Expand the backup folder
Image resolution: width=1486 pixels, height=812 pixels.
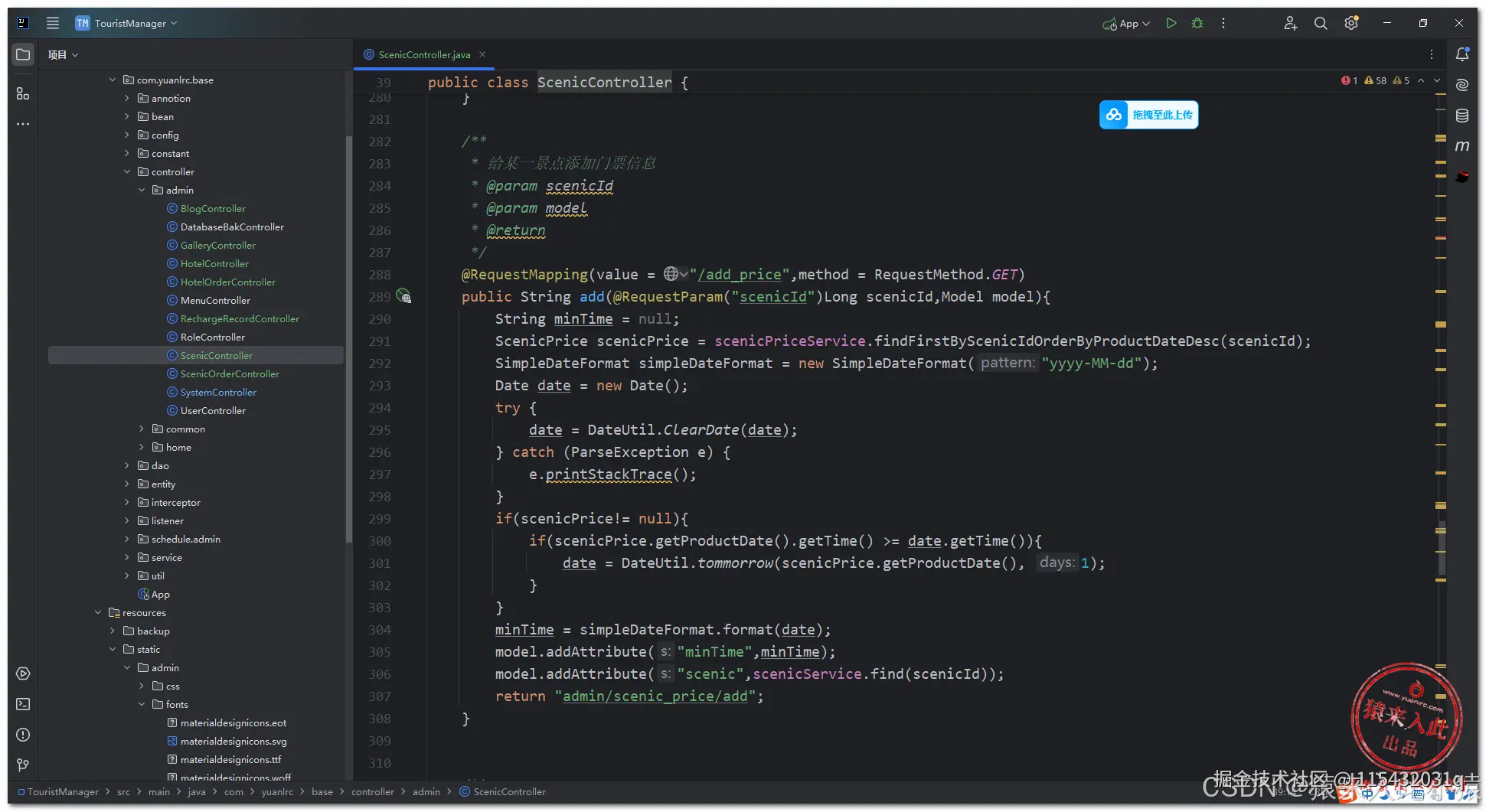coord(113,631)
